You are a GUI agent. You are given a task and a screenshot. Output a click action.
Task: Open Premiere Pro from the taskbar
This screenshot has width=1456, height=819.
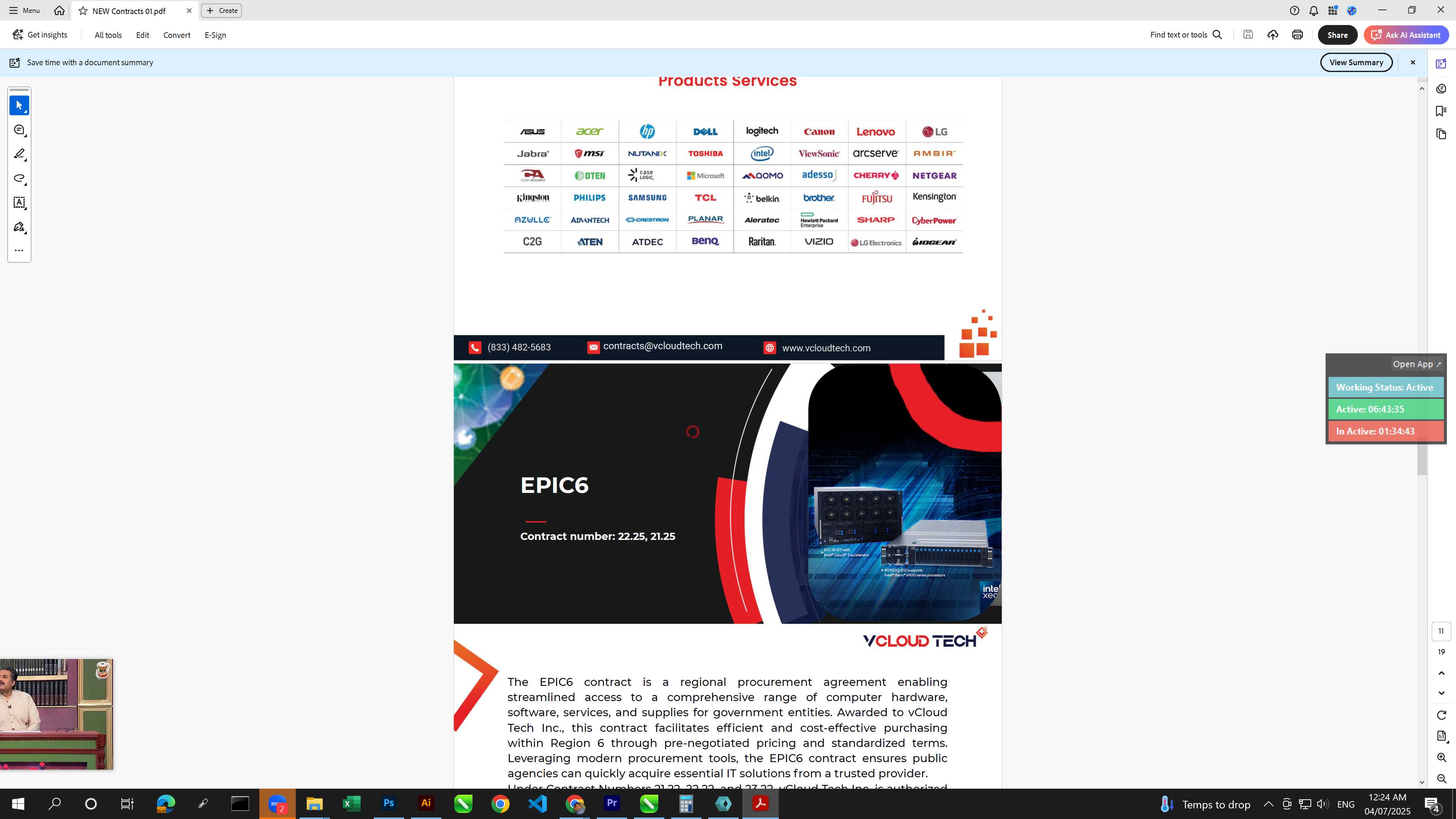click(x=612, y=804)
